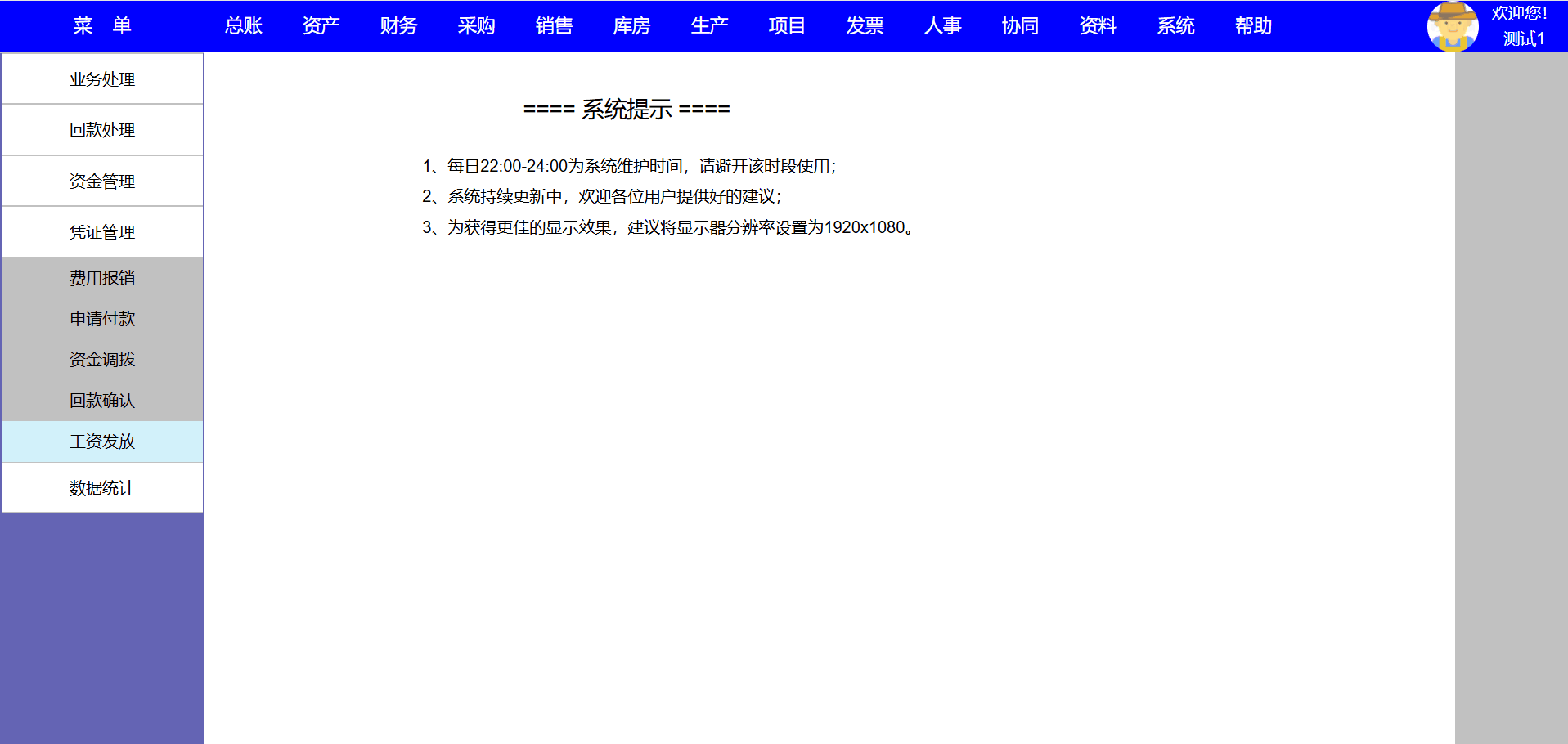The width and height of the screenshot is (1568, 744).
Task: Select 财务 in the top navigation
Action: (398, 26)
